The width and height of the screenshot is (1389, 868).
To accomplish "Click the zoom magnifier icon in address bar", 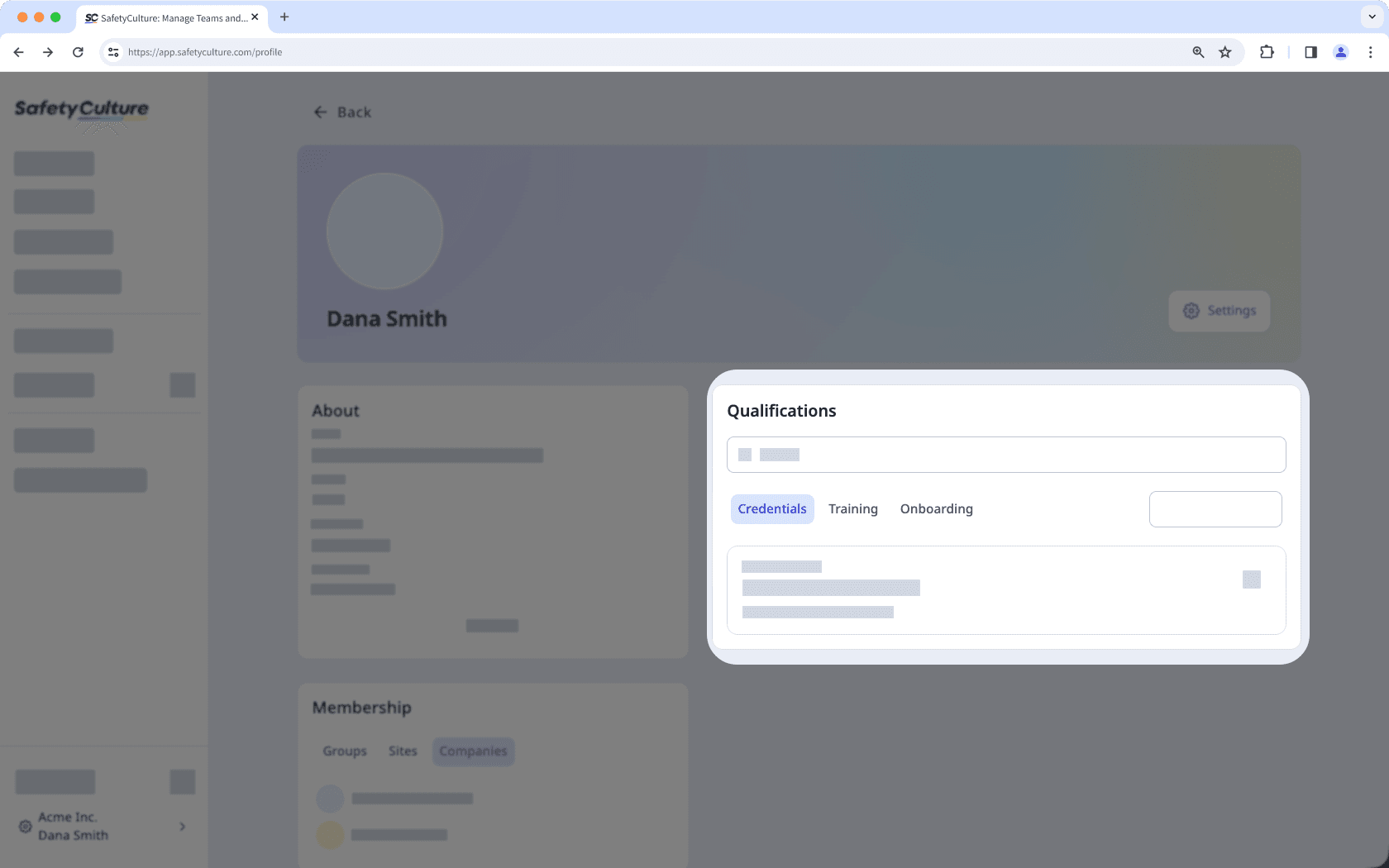I will click(1198, 52).
